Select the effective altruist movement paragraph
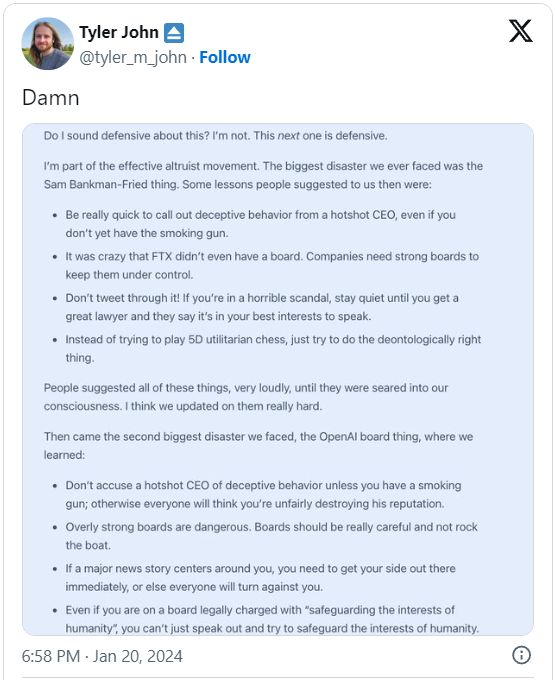Viewport: 555px width, 680px height. tap(263, 175)
